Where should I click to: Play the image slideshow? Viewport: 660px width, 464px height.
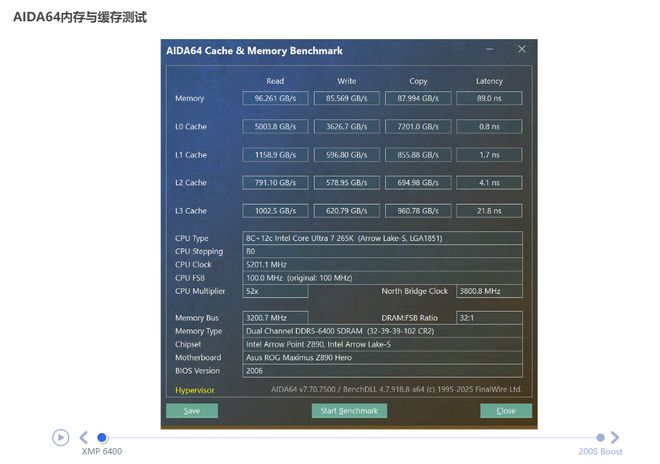point(61,437)
